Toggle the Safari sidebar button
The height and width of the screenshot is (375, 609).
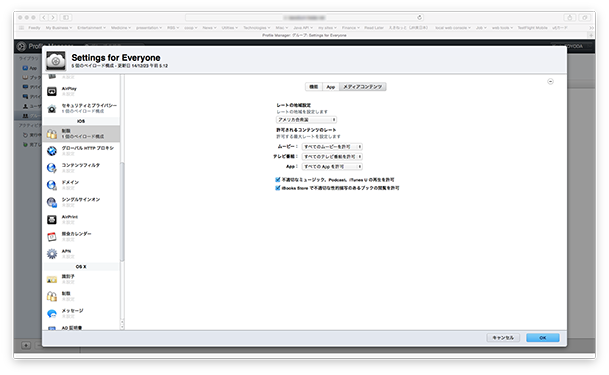click(66, 17)
